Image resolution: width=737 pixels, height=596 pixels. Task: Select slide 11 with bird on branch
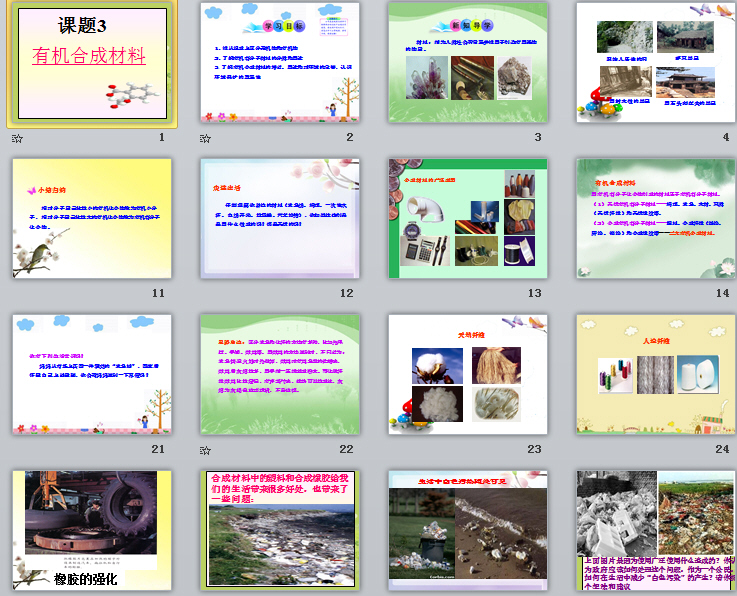[92, 218]
